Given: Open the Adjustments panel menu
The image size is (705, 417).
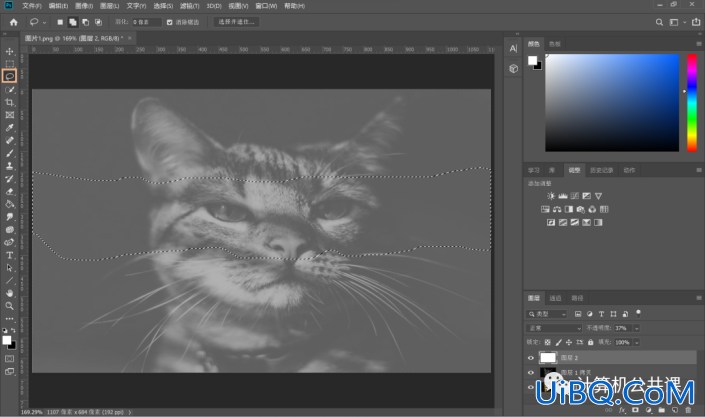Looking at the screenshot, I should click(x=699, y=170).
